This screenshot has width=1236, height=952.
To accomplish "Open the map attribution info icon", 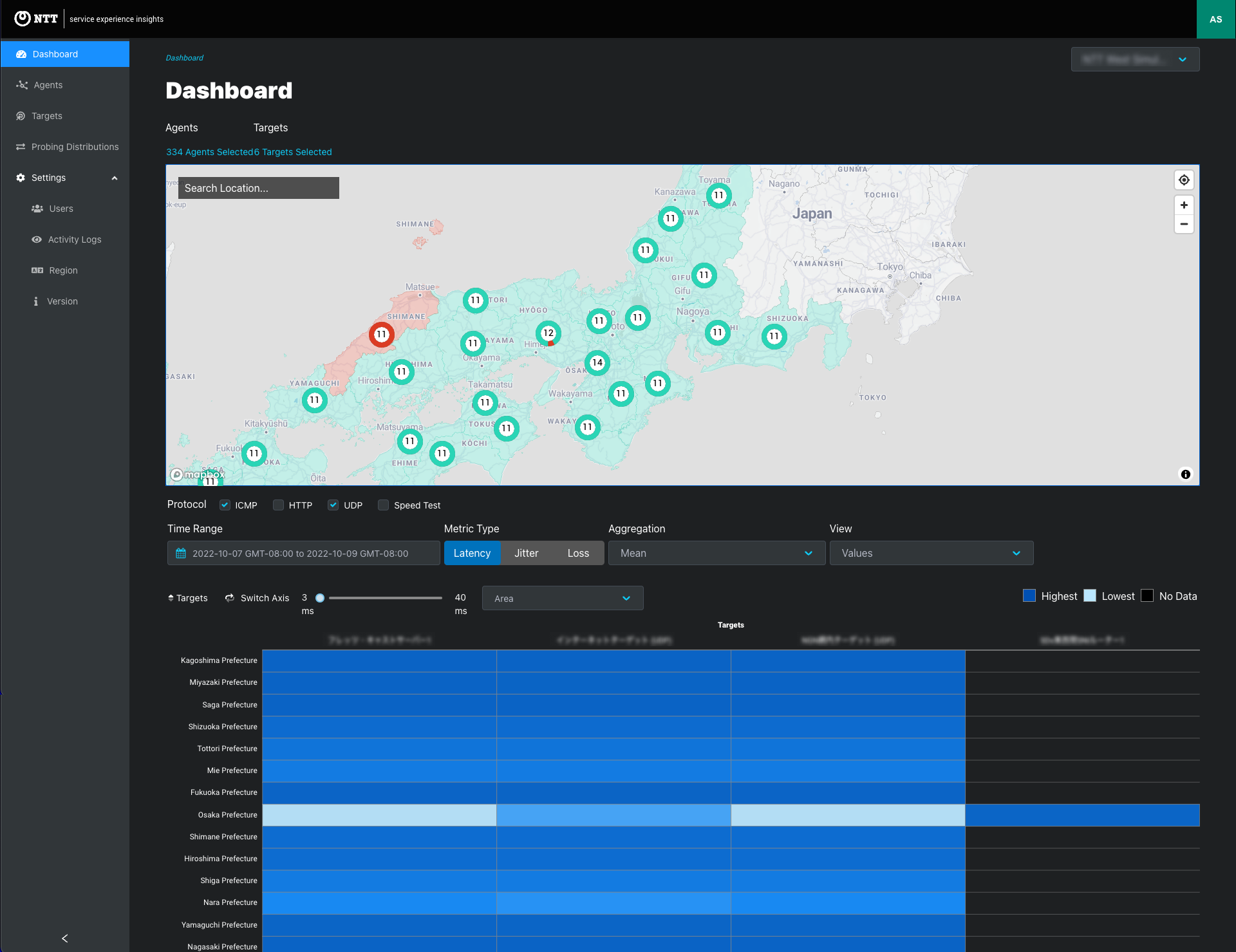I will pos(1186,474).
